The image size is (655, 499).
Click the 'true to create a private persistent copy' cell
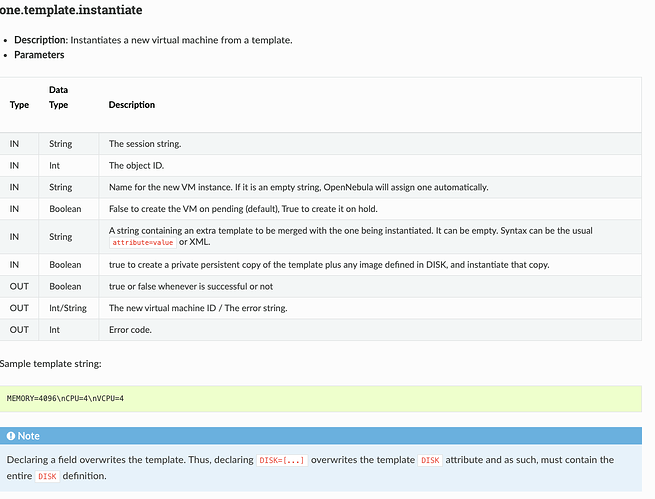click(x=329, y=265)
